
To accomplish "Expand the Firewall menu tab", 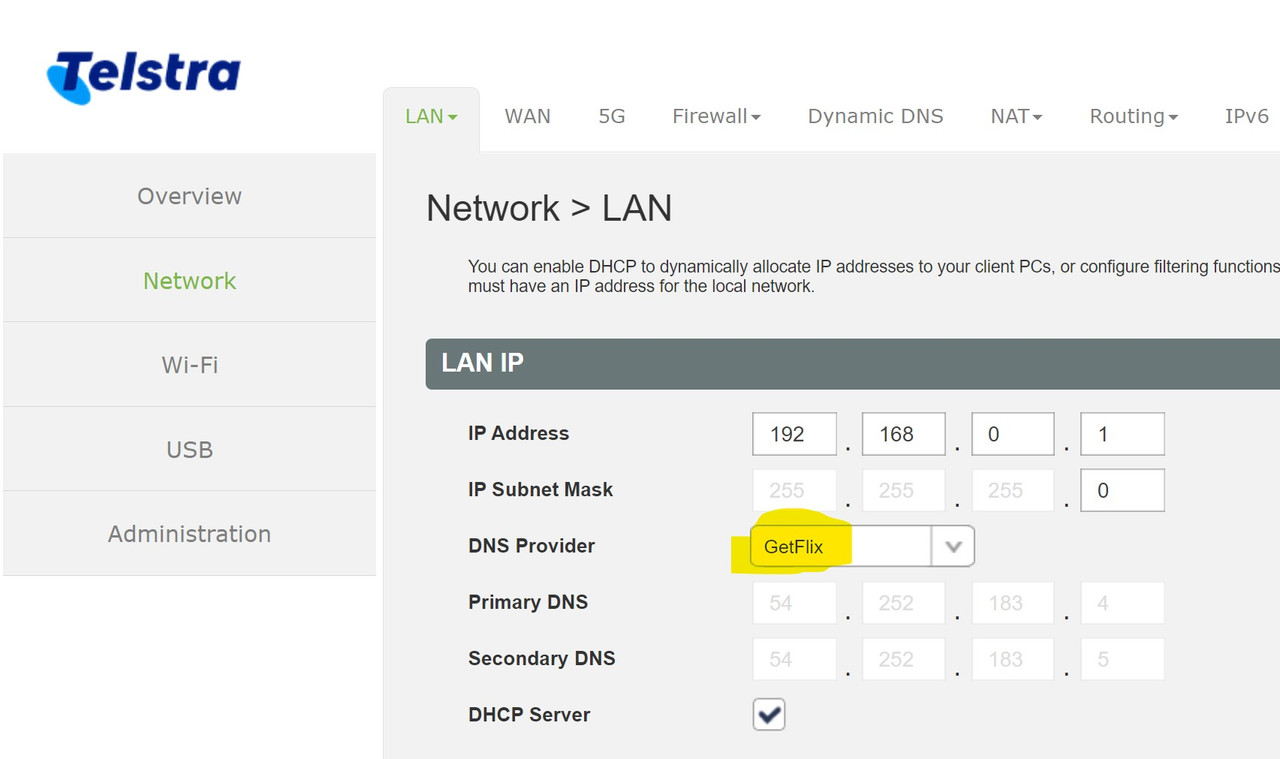I will (x=716, y=116).
